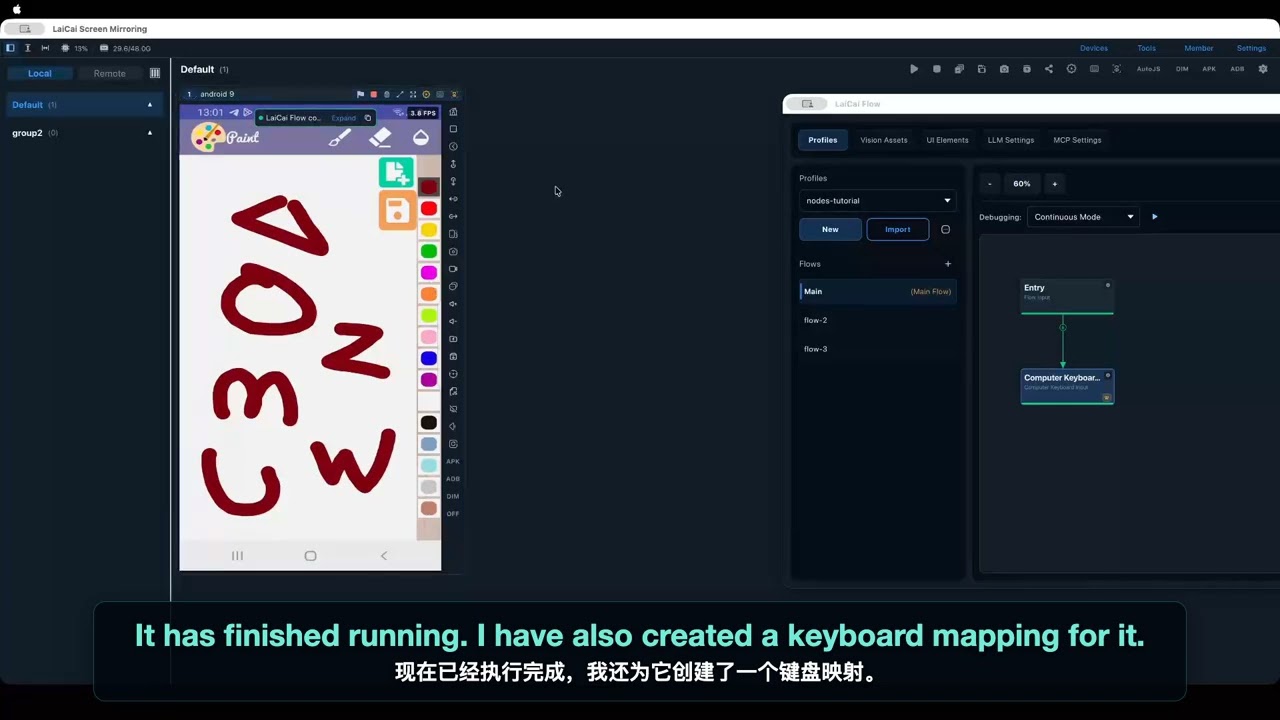Click the green new document icon

396,172
